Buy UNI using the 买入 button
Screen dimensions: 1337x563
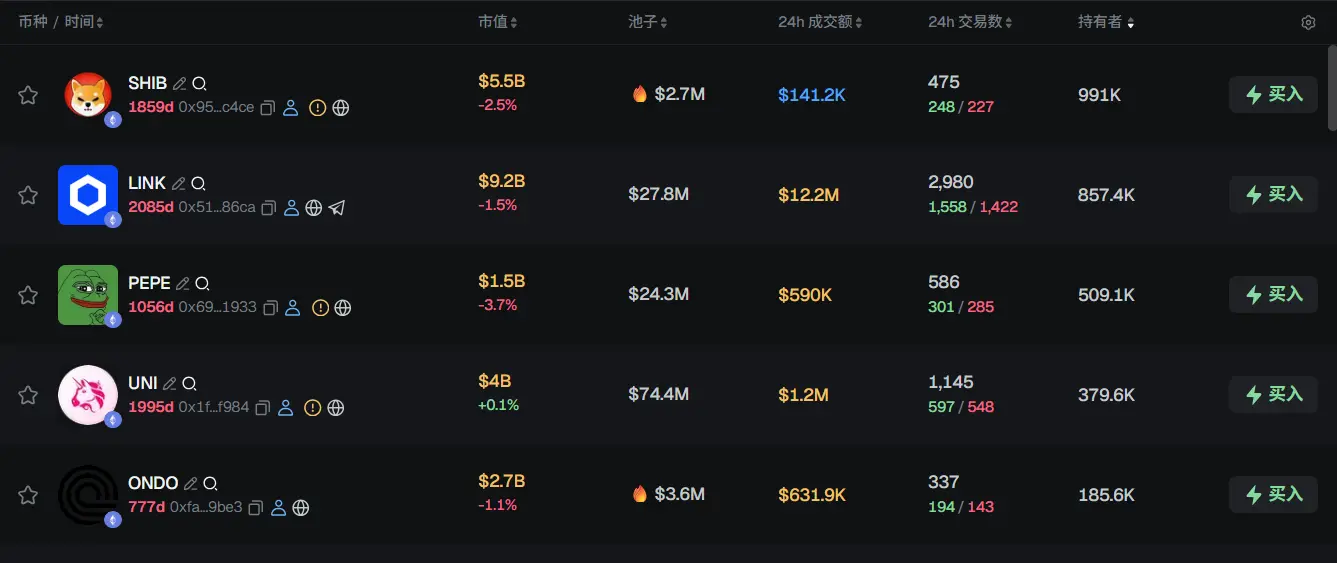coord(1273,395)
